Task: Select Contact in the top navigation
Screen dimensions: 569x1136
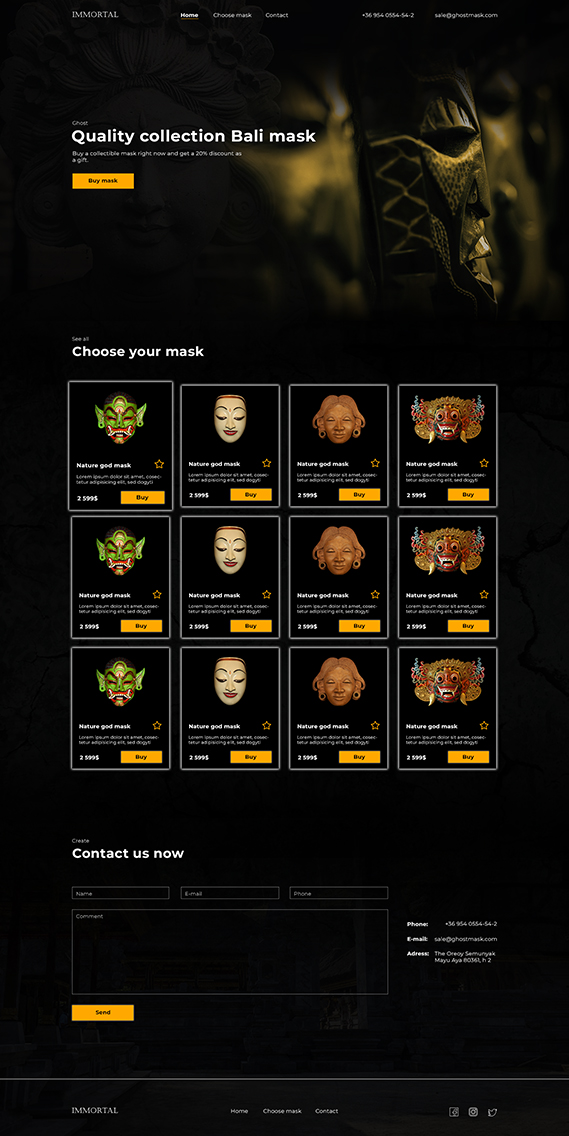Action: [277, 15]
